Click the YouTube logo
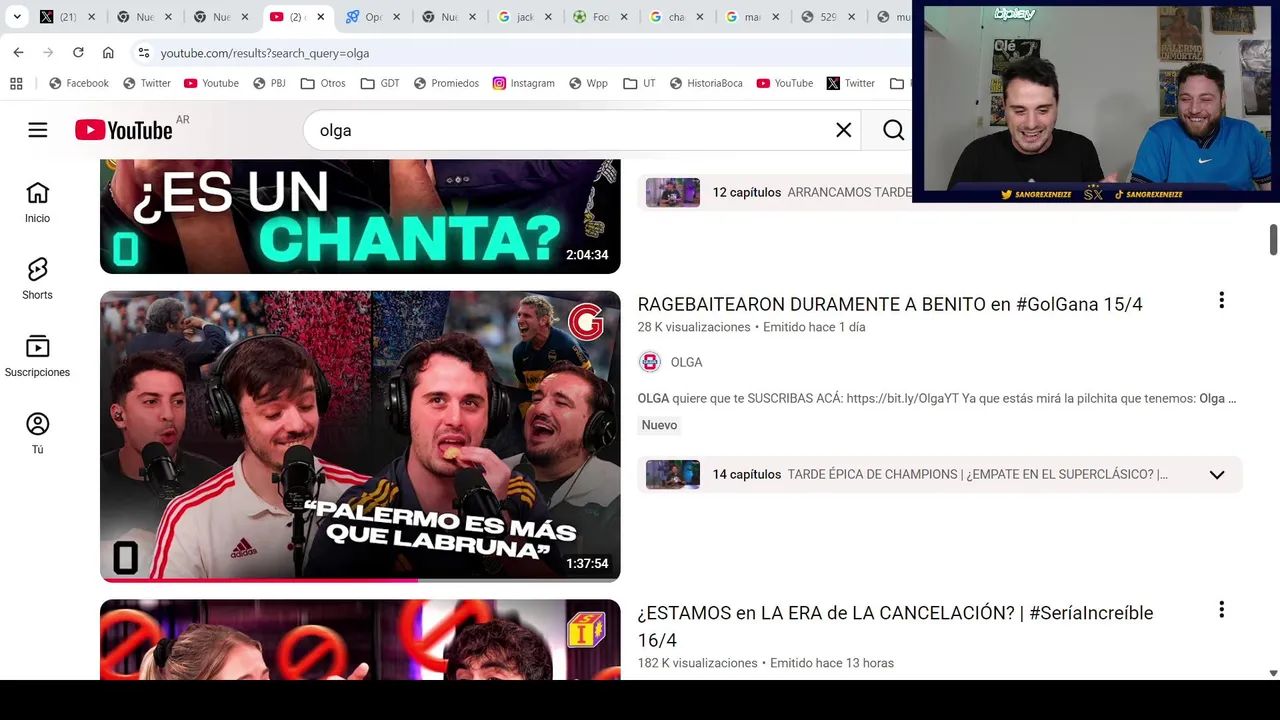 (x=124, y=130)
